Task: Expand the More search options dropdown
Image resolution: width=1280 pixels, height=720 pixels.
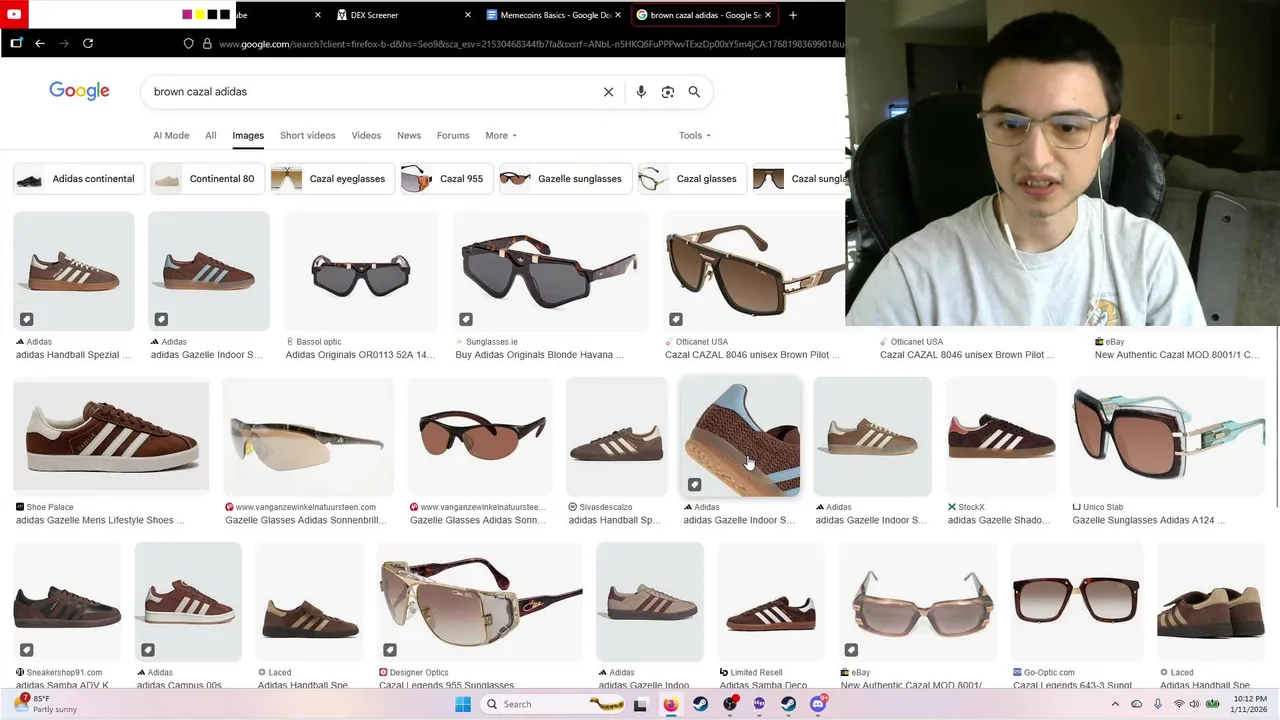Action: (501, 135)
